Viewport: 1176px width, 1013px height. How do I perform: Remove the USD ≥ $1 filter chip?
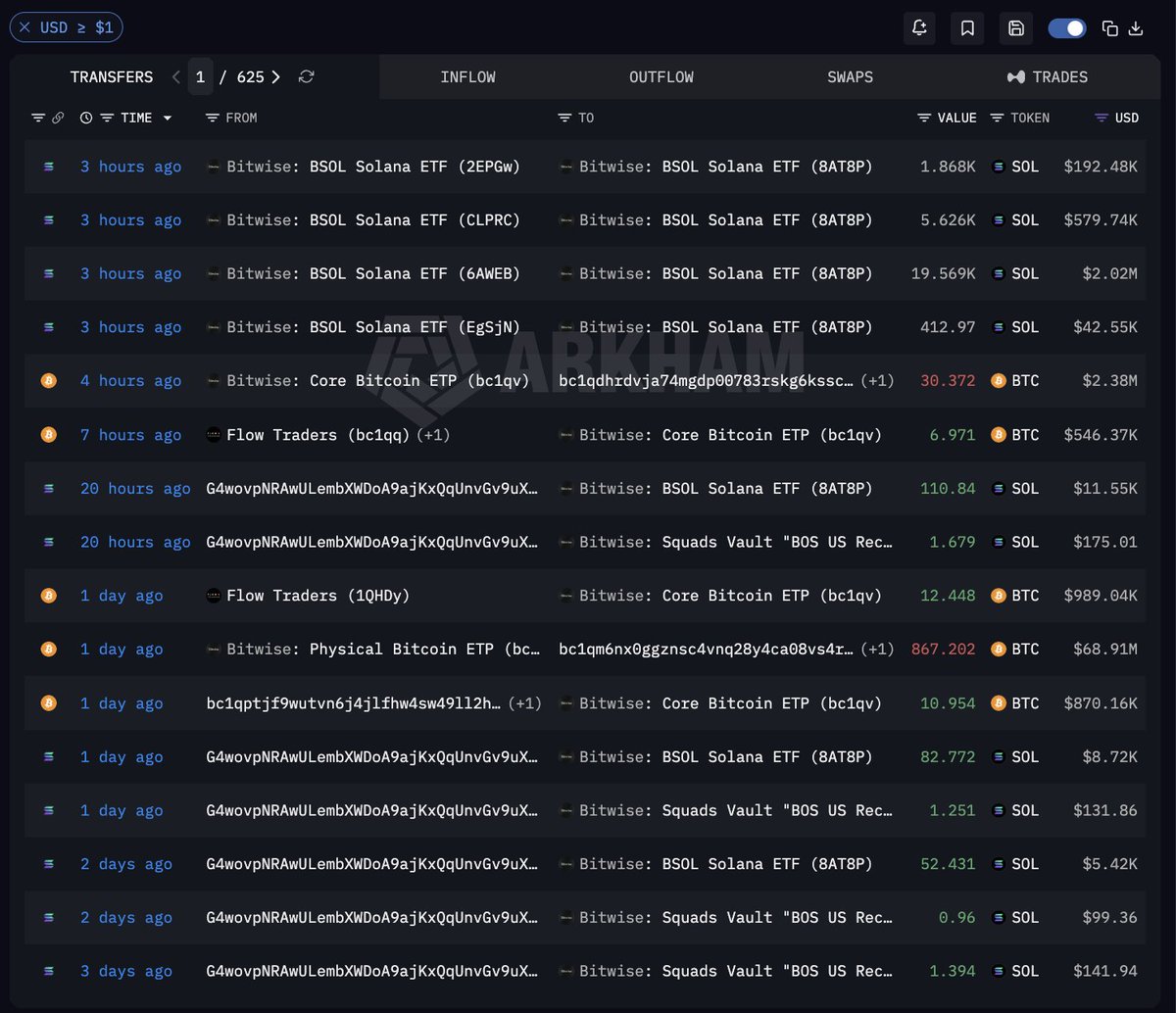tap(24, 28)
